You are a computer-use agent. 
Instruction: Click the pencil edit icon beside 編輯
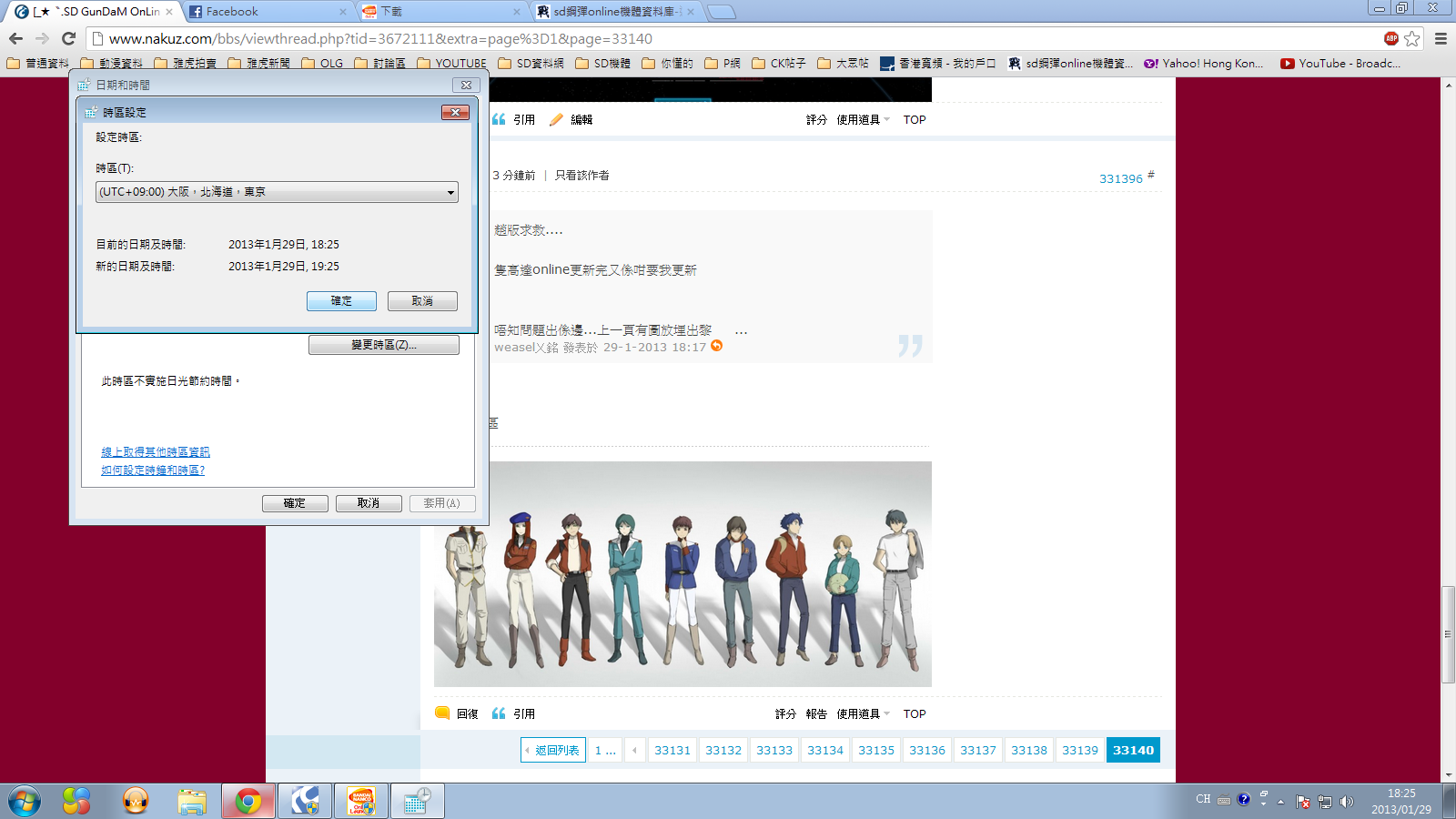click(x=556, y=119)
